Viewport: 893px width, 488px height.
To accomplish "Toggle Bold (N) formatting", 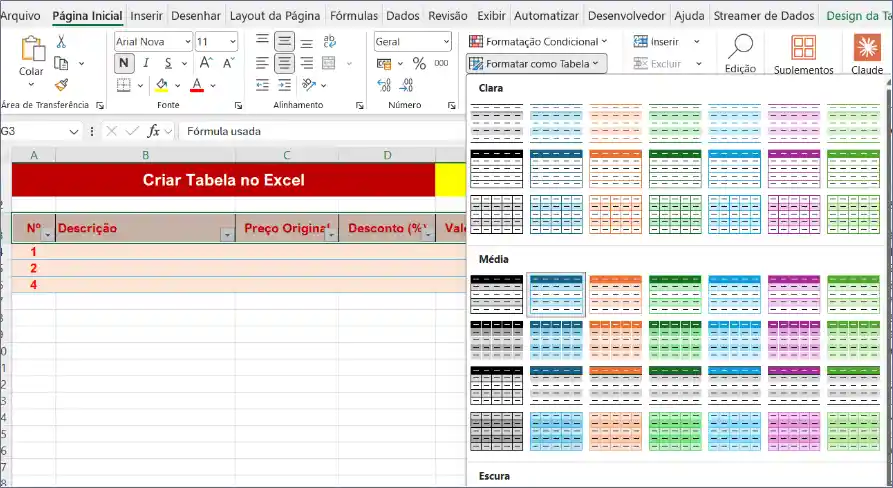I will click(x=124, y=63).
